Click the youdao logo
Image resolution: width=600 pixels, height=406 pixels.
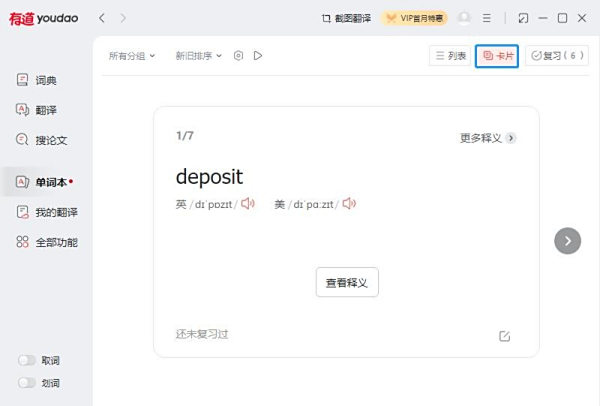(44, 18)
